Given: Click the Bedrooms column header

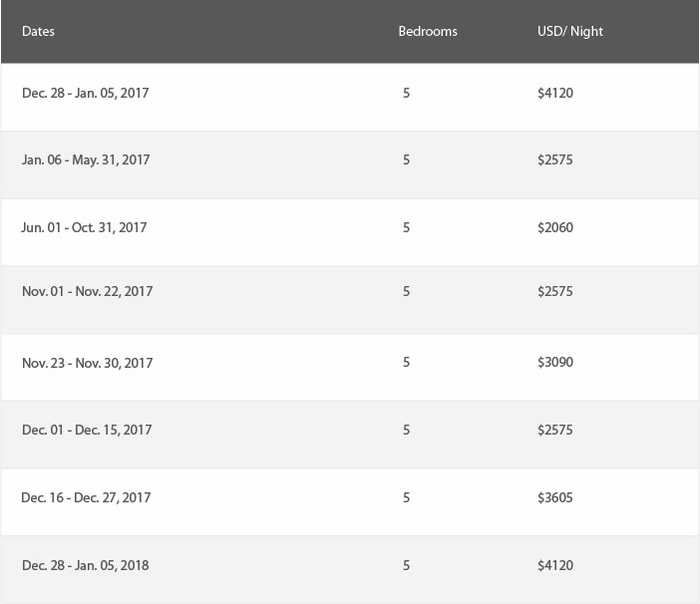Looking at the screenshot, I should 428,31.
